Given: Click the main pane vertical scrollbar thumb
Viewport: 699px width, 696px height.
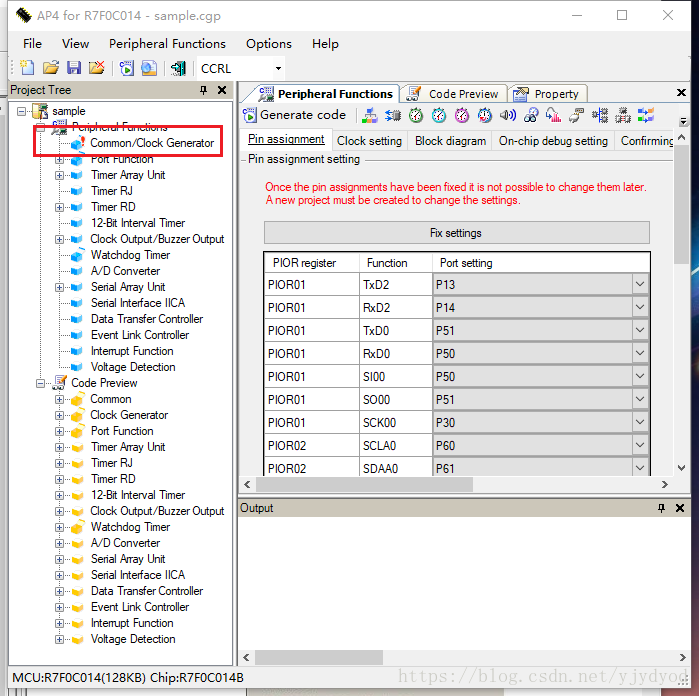Looking at the screenshot, I should (681, 205).
